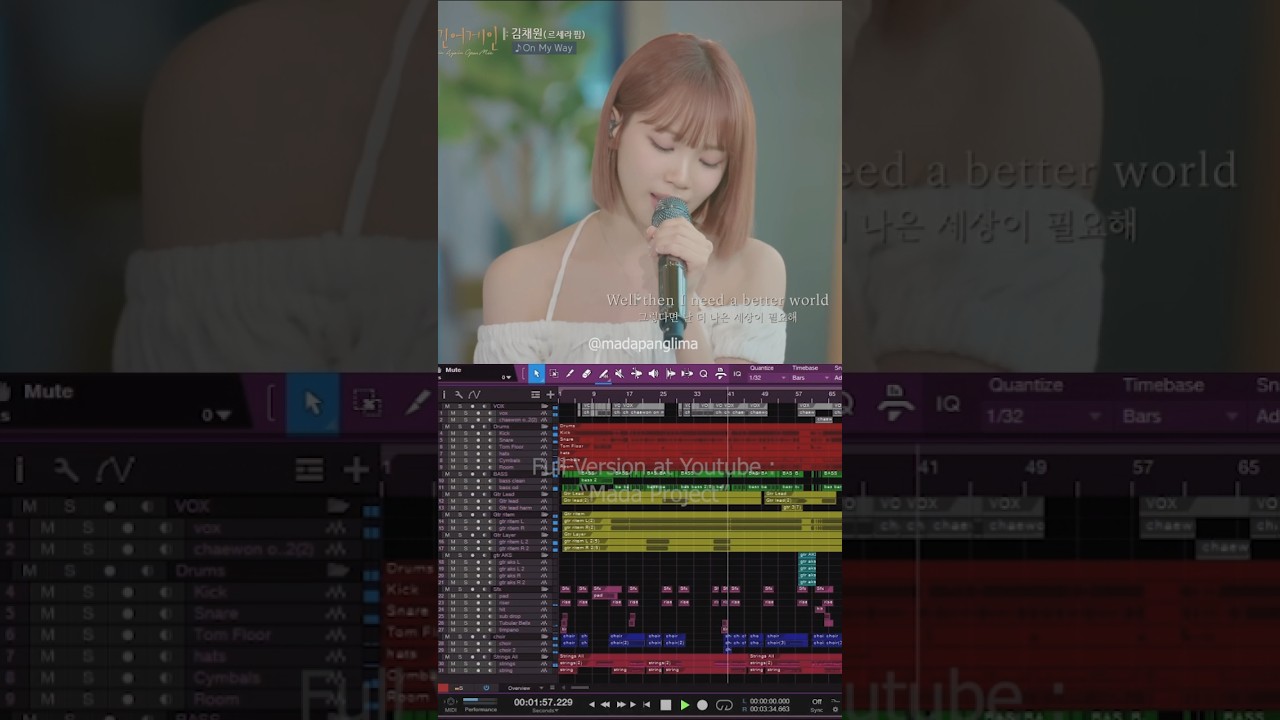This screenshot has width=1280, height=720.
Task: Toggle the loop button
Action: pyautogui.click(x=724, y=705)
